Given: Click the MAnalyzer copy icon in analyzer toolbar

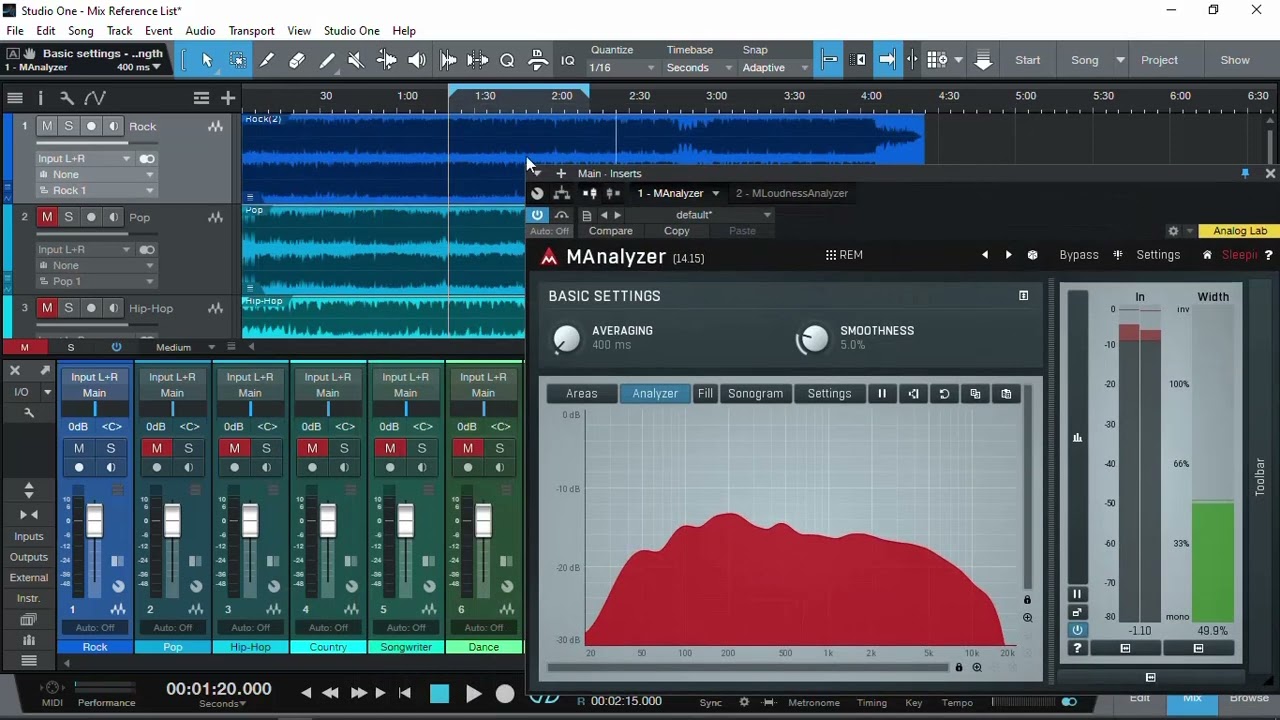Looking at the screenshot, I should (975, 394).
